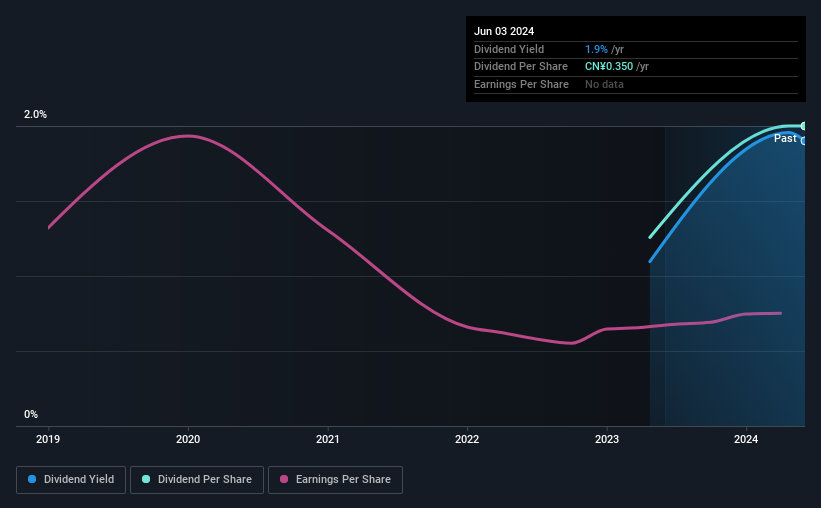
Task: Select the 2022 x-axis label
Action: tap(467, 439)
